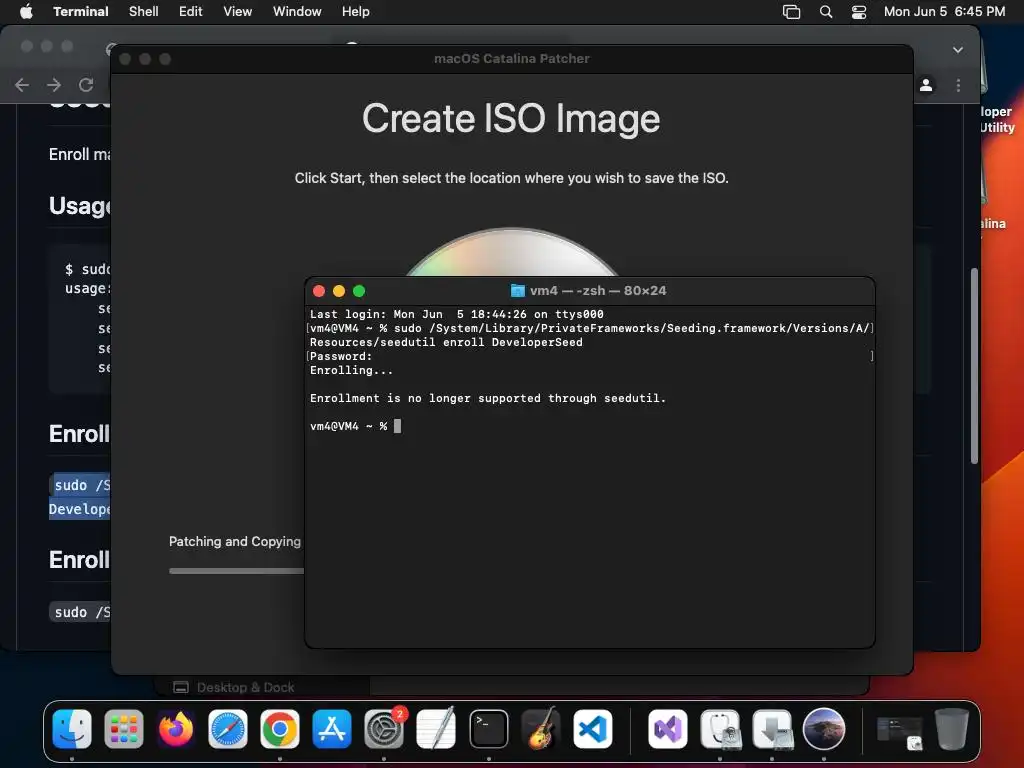Expand the browser tab search chevron
Screen dimensions: 1024x768
[x=957, y=50]
